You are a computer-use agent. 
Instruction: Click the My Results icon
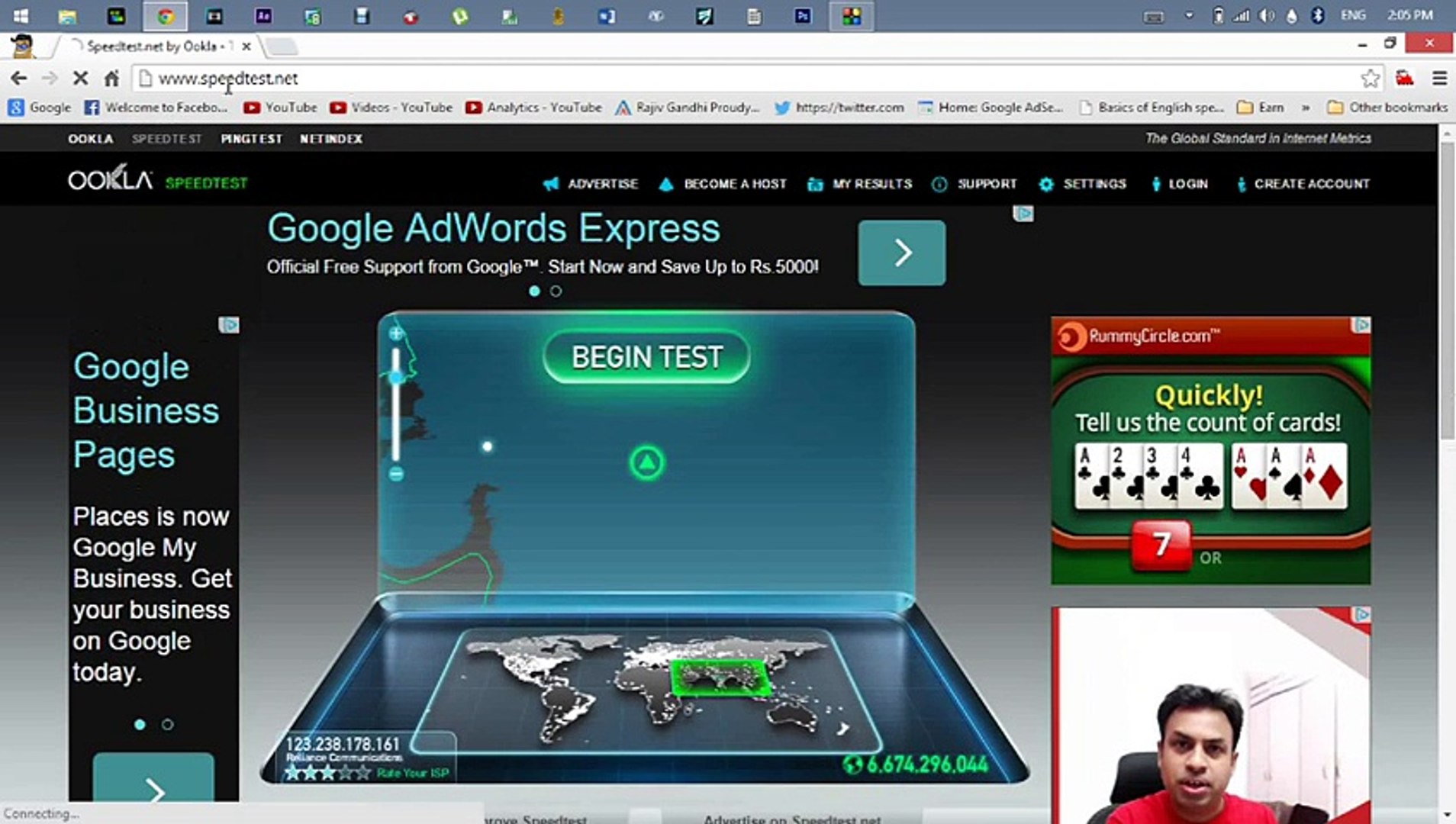click(x=815, y=184)
